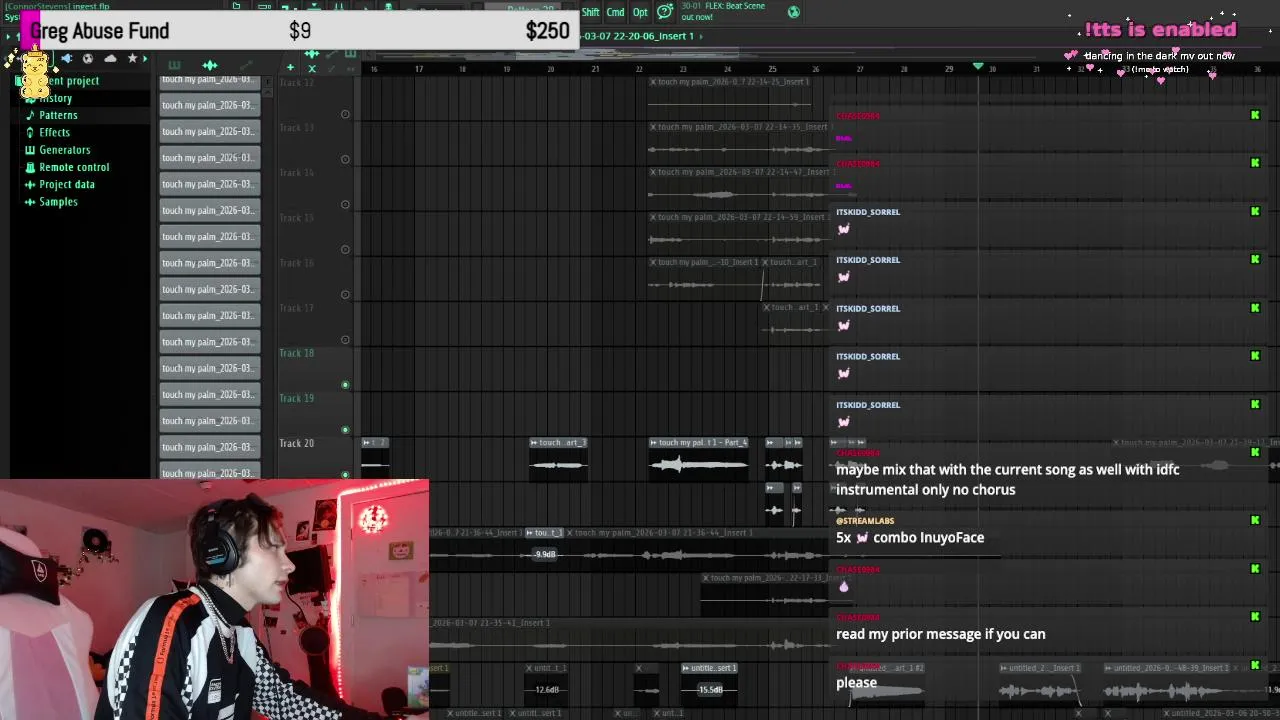Image resolution: width=1280 pixels, height=720 pixels.
Task: Select the star favorites tab icon in browser
Action: pyautogui.click(x=132, y=59)
